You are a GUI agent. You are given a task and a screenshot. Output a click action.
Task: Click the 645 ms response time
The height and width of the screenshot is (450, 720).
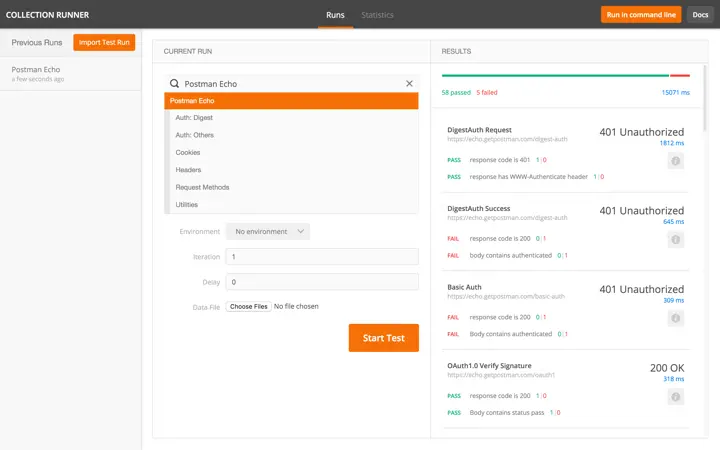pyautogui.click(x=673, y=221)
